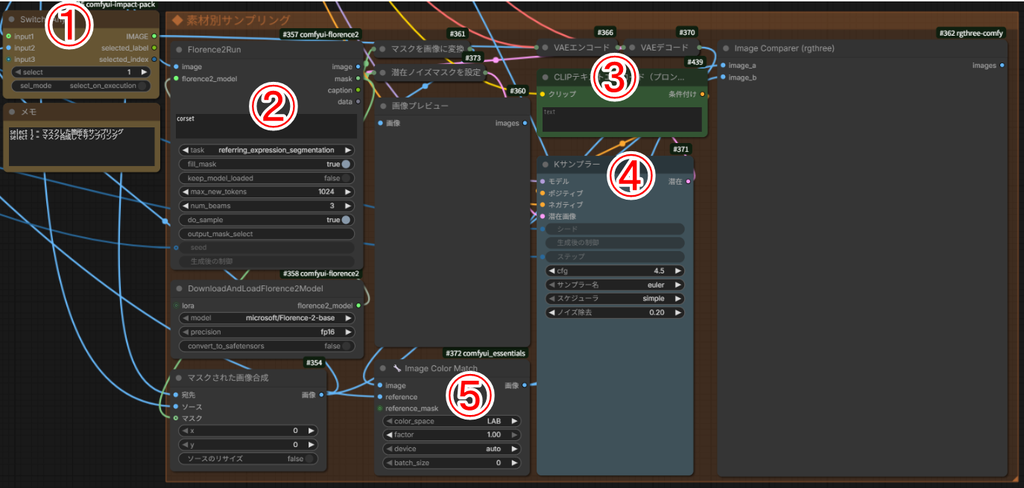Change the サンプラー名 euler selection
The height and width of the screenshot is (488, 1024).
point(615,285)
